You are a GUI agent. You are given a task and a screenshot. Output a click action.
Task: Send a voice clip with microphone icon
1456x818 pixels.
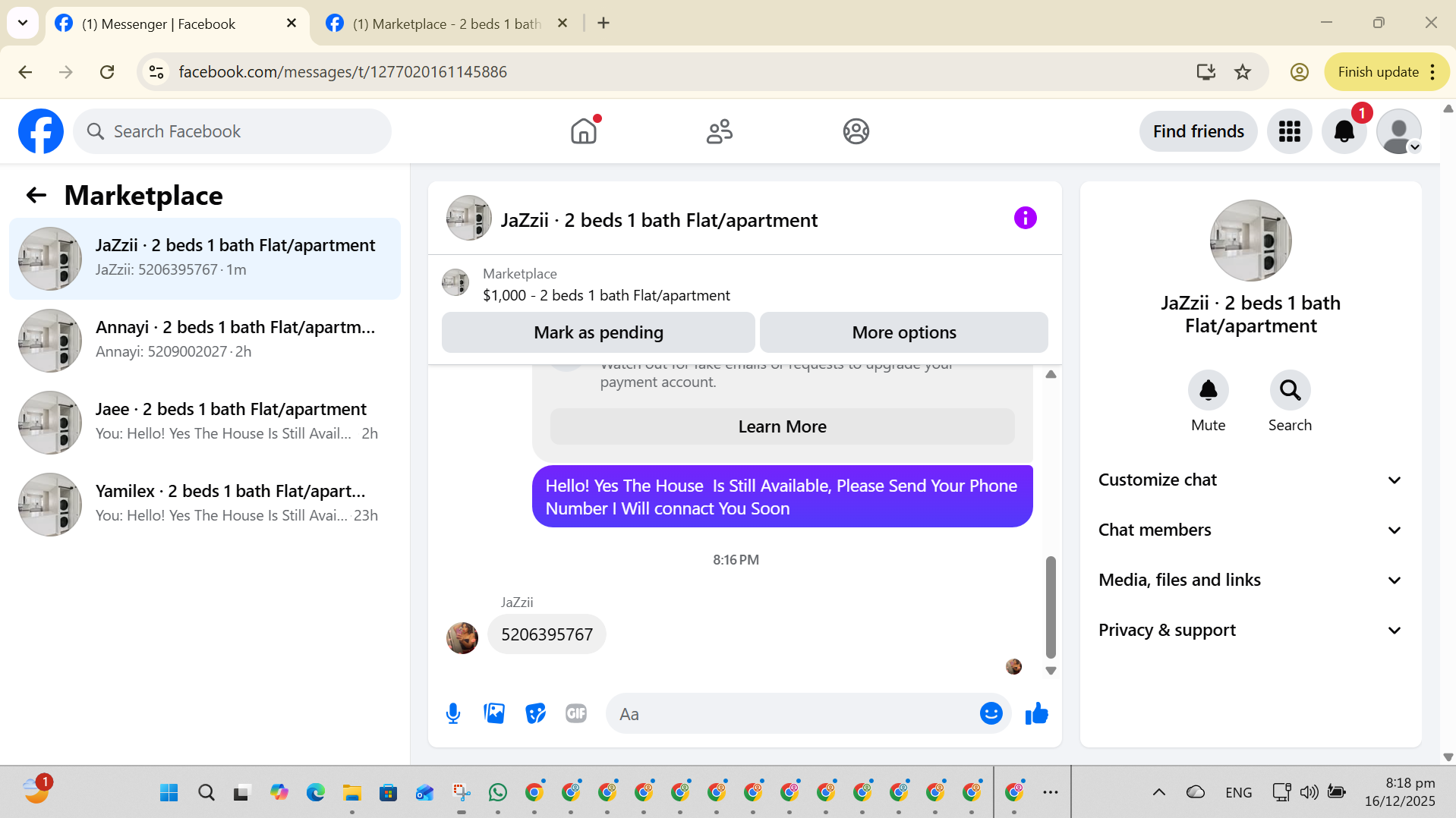(x=453, y=713)
